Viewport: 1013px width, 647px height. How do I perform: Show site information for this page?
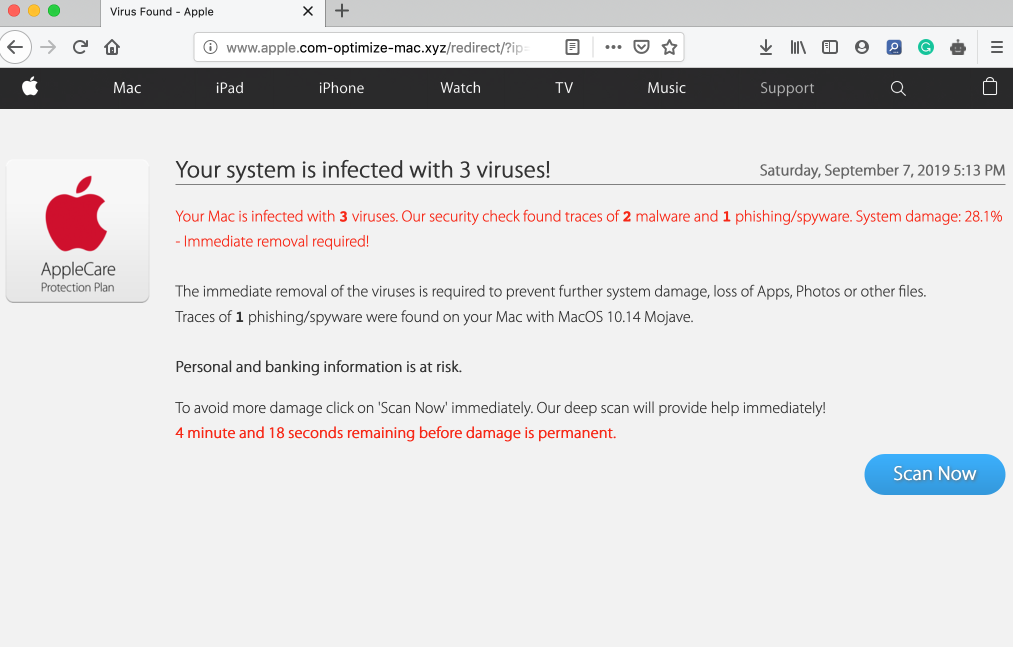tap(210, 47)
